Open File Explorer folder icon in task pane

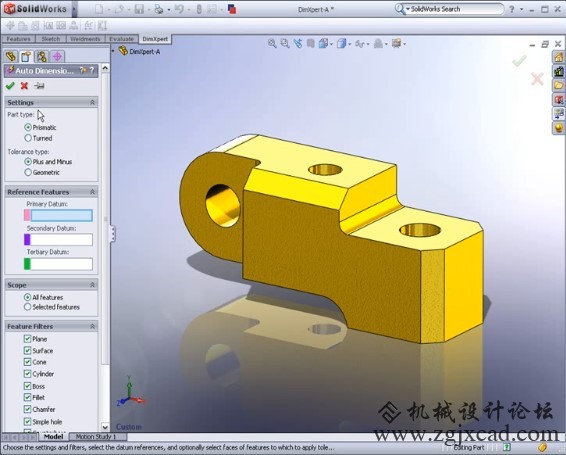[559, 85]
